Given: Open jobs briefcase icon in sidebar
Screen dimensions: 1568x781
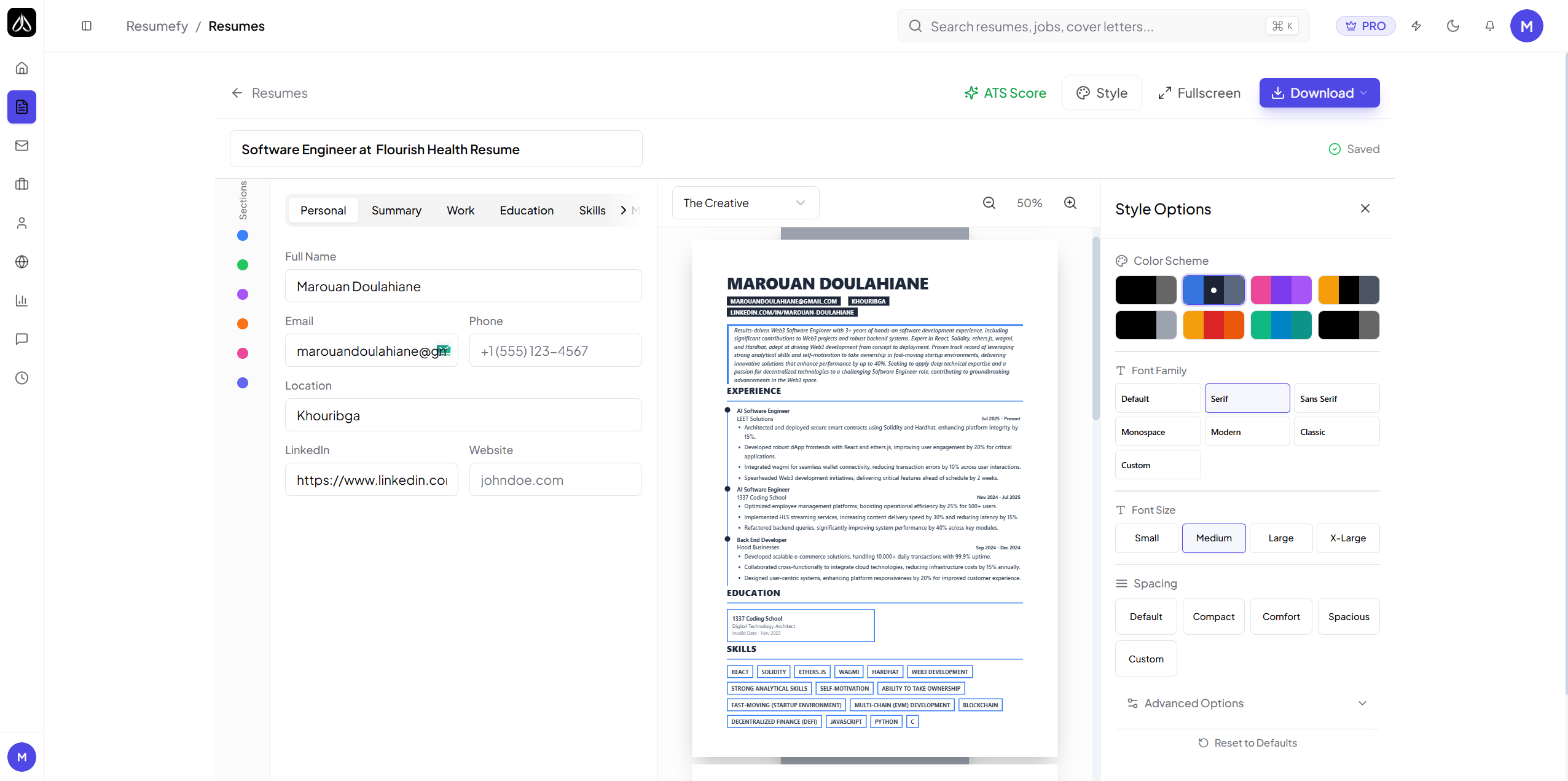Looking at the screenshot, I should [22, 184].
